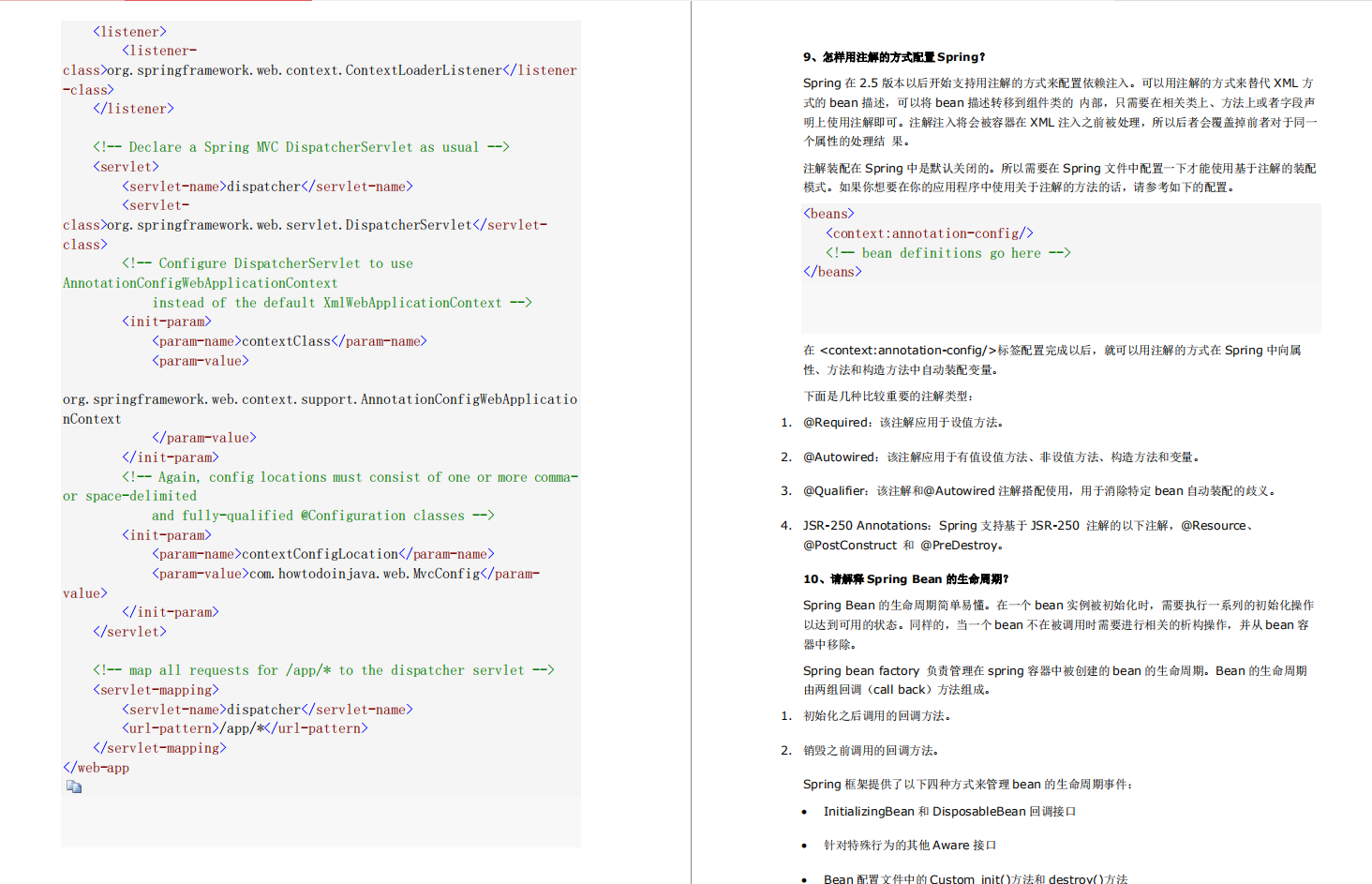Click heading "9、怎样用注解的方式配置 Spring?"
This screenshot has width=1372, height=884.
click(894, 57)
